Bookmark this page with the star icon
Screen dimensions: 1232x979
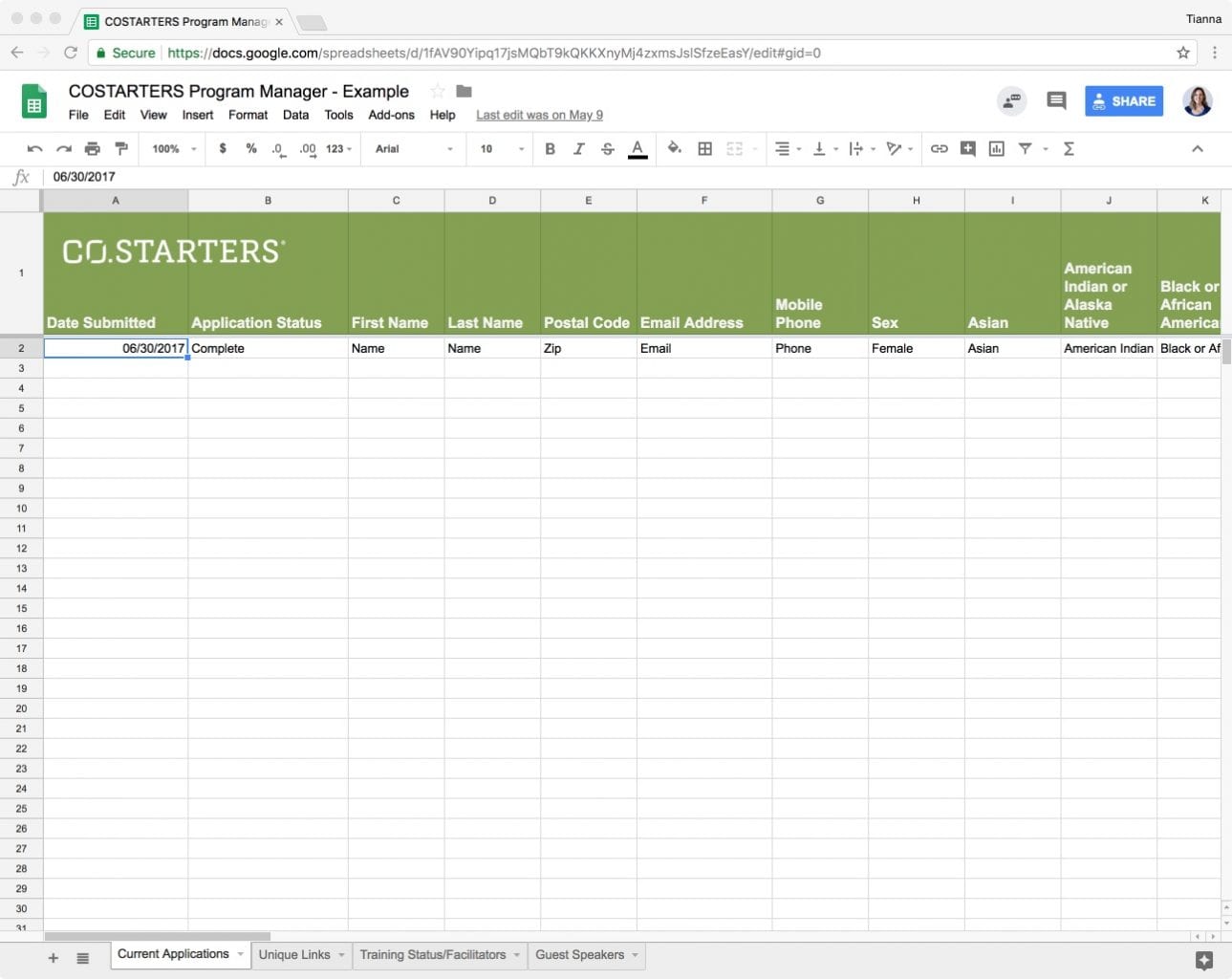click(1183, 53)
